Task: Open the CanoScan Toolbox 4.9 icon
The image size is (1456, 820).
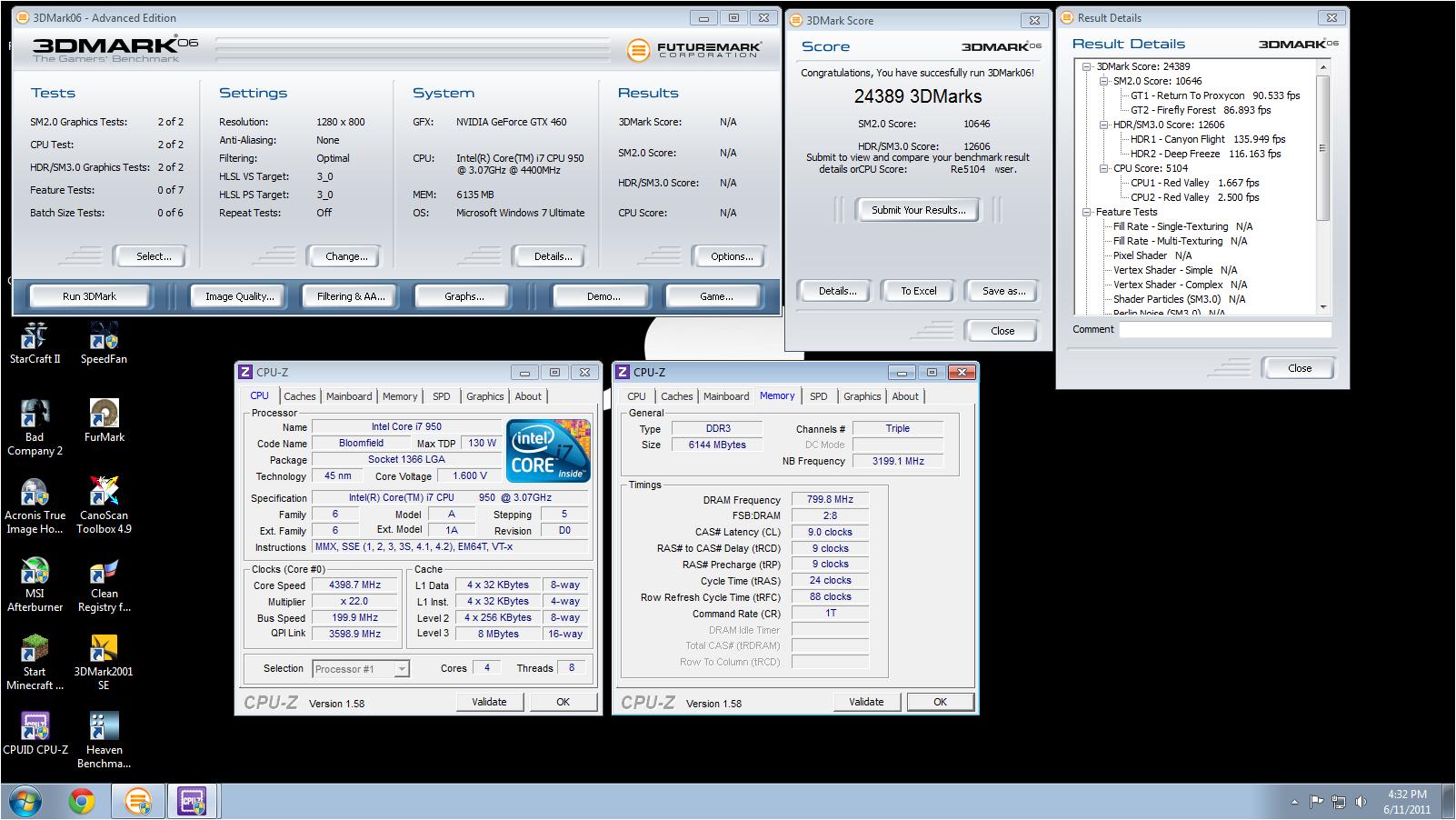Action: pyautogui.click(x=104, y=505)
